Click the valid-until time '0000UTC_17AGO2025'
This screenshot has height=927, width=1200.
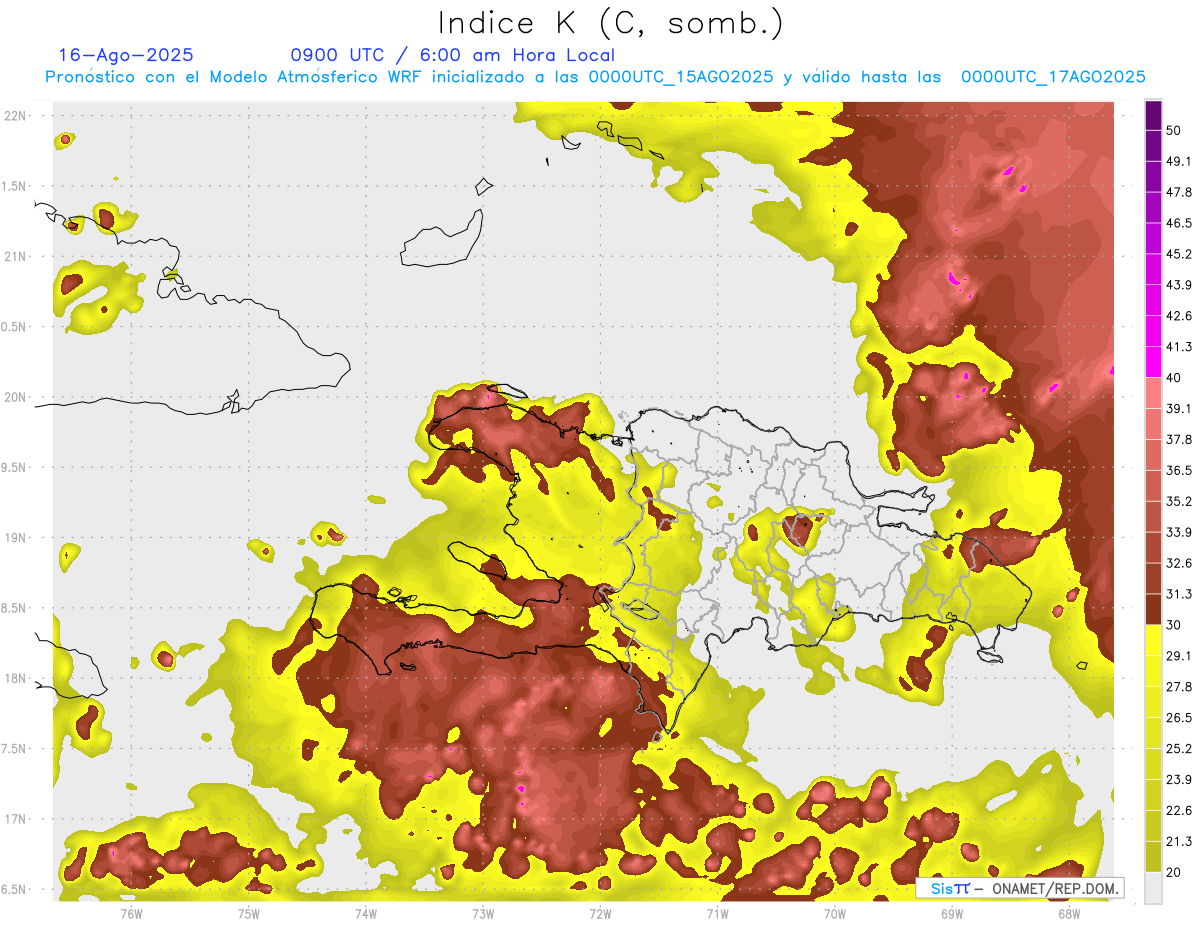(1053, 77)
